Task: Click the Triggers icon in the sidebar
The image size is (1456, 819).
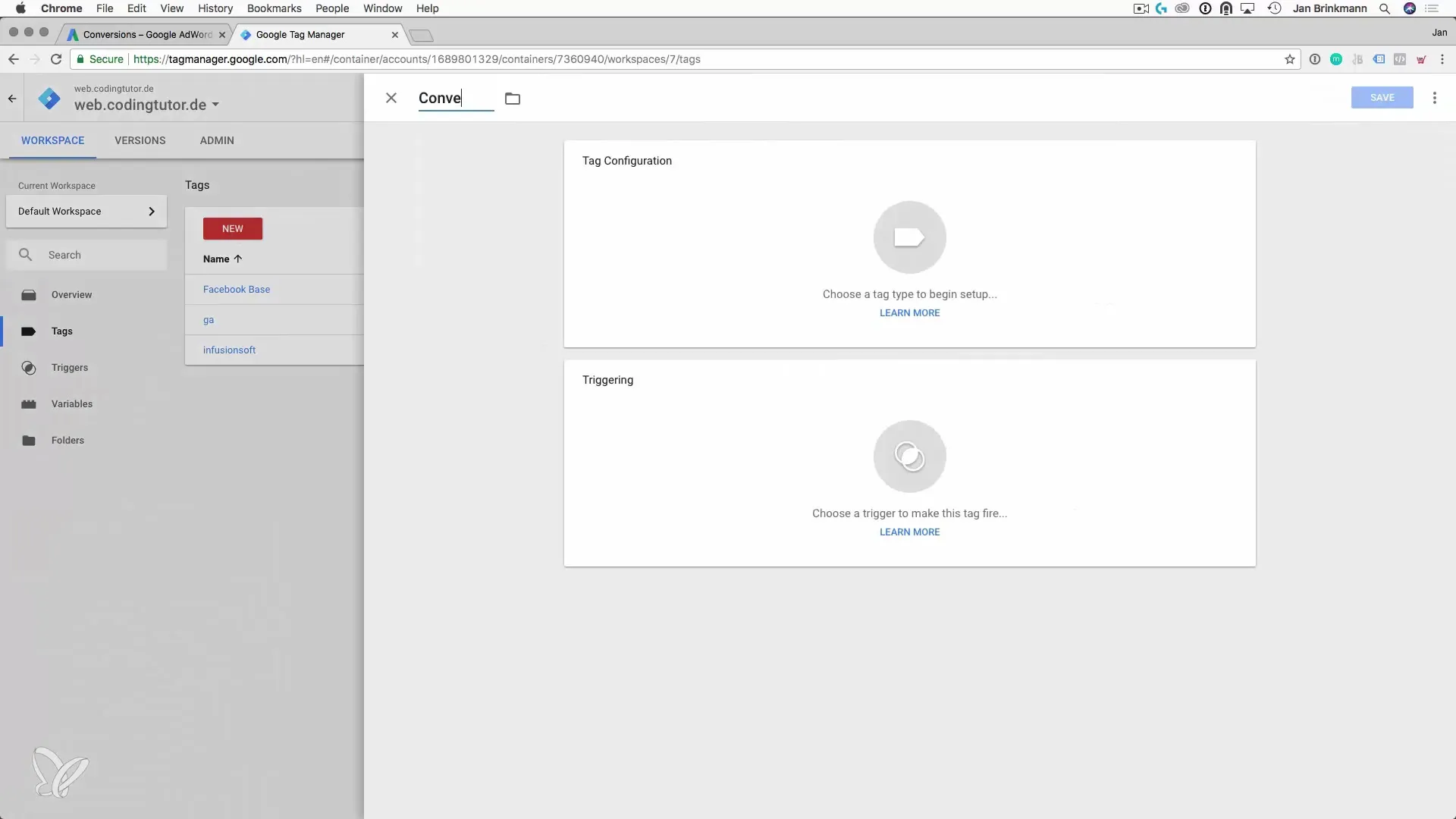Action: [29, 368]
